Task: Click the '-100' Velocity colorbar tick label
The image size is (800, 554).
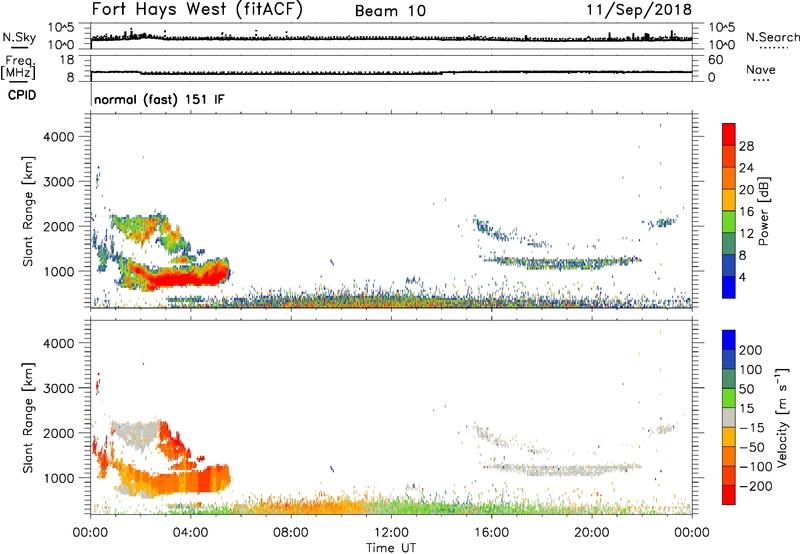Action: click(756, 466)
